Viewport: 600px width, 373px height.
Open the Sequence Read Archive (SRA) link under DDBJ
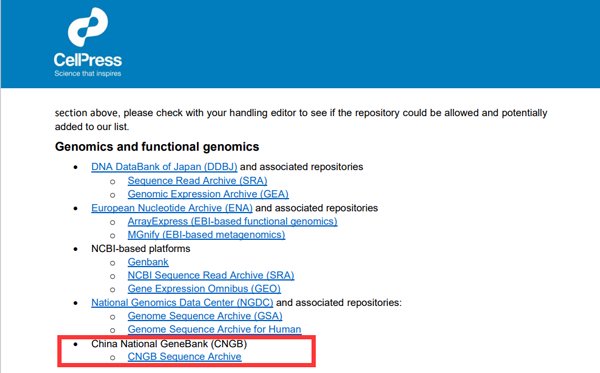click(x=197, y=181)
